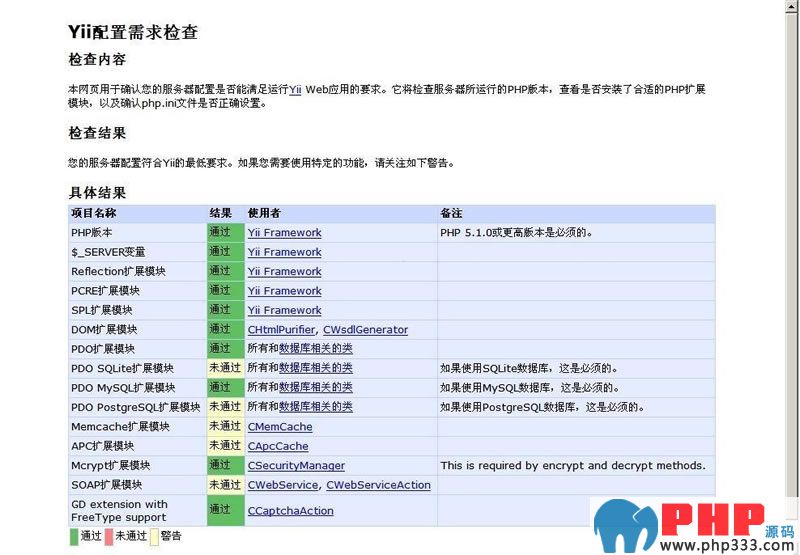Click the 未通过 result for Memcache扩展模块
This screenshot has height=555, width=800.
[226, 426]
